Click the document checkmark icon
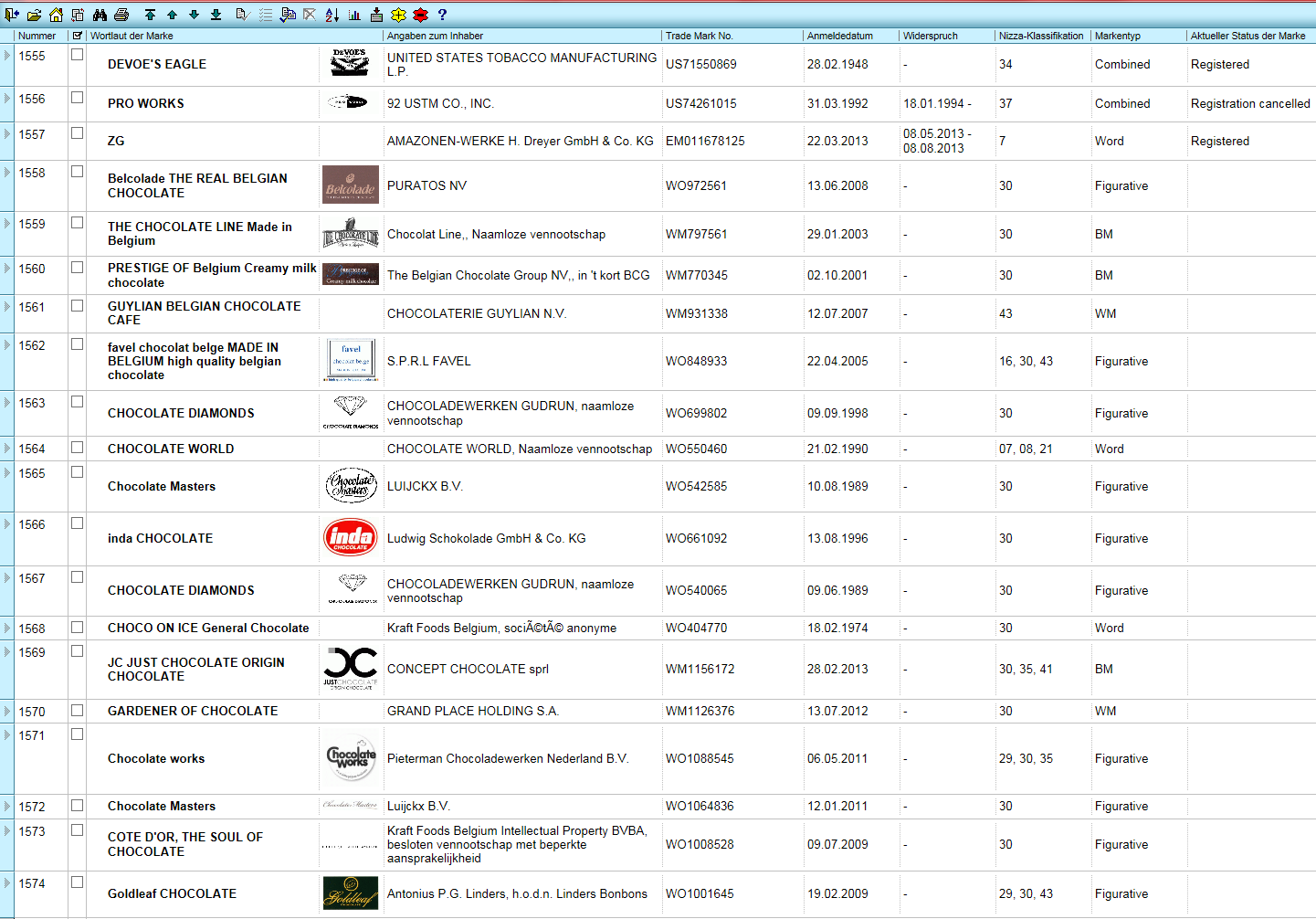The image size is (1316, 919). coord(243,15)
